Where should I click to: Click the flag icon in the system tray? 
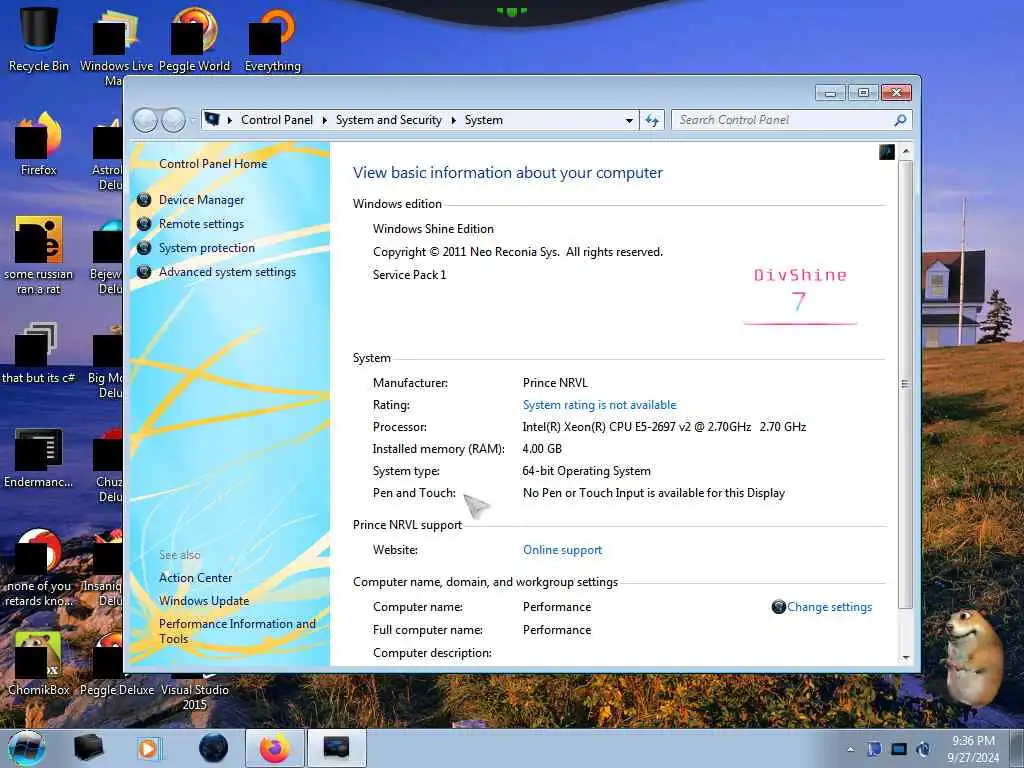874,749
